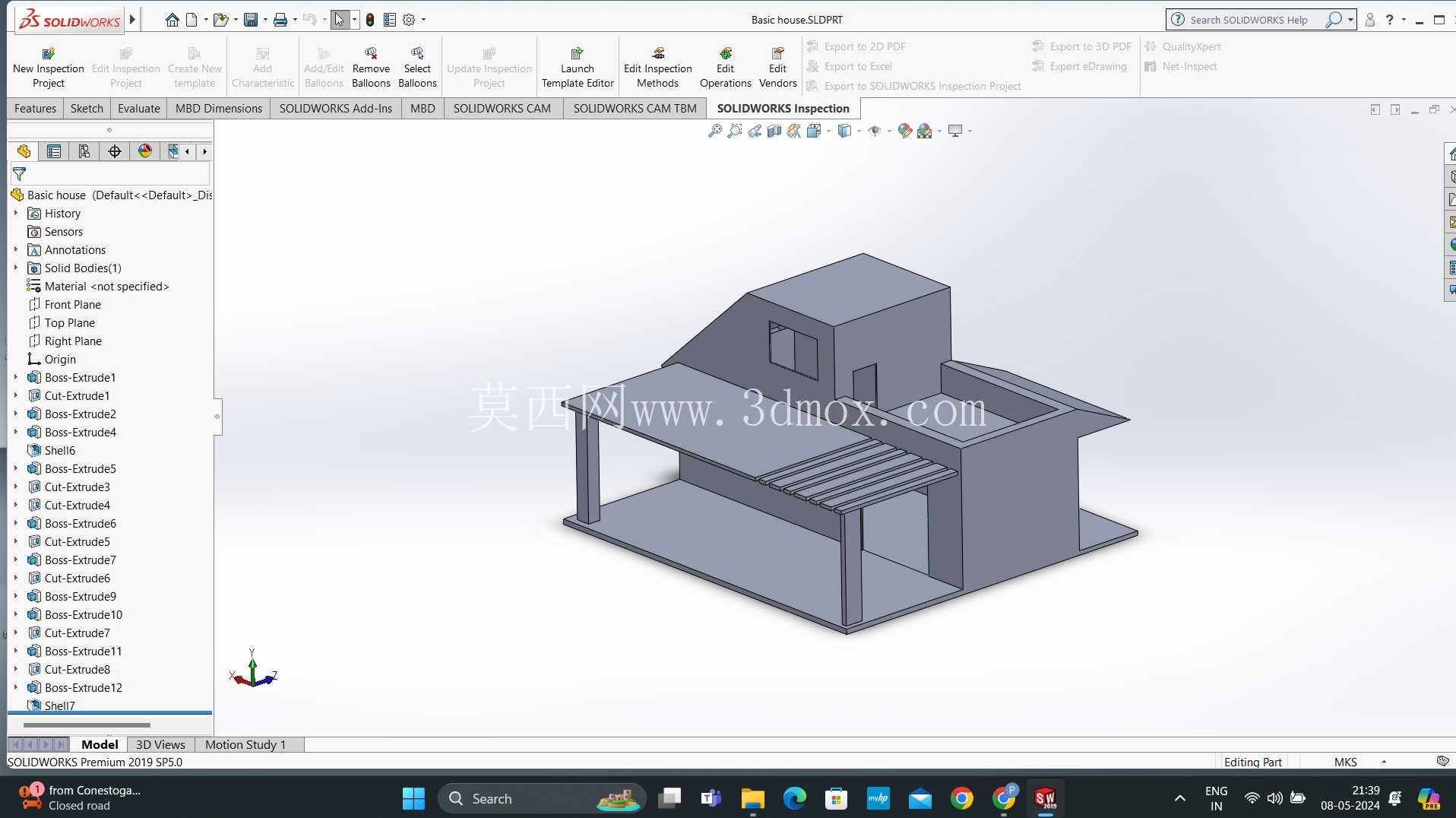This screenshot has height=818, width=1456.
Task: Switch to the Evaluate tab
Action: [x=139, y=108]
